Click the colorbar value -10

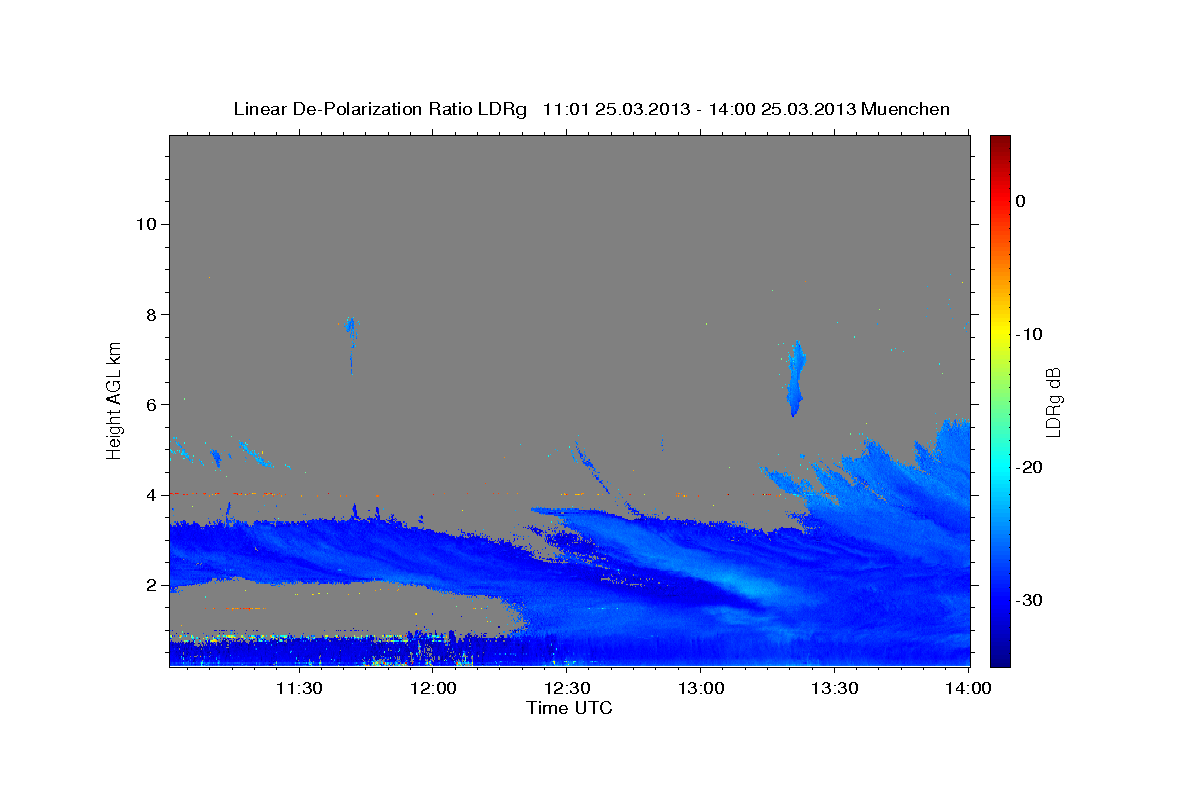click(1029, 334)
